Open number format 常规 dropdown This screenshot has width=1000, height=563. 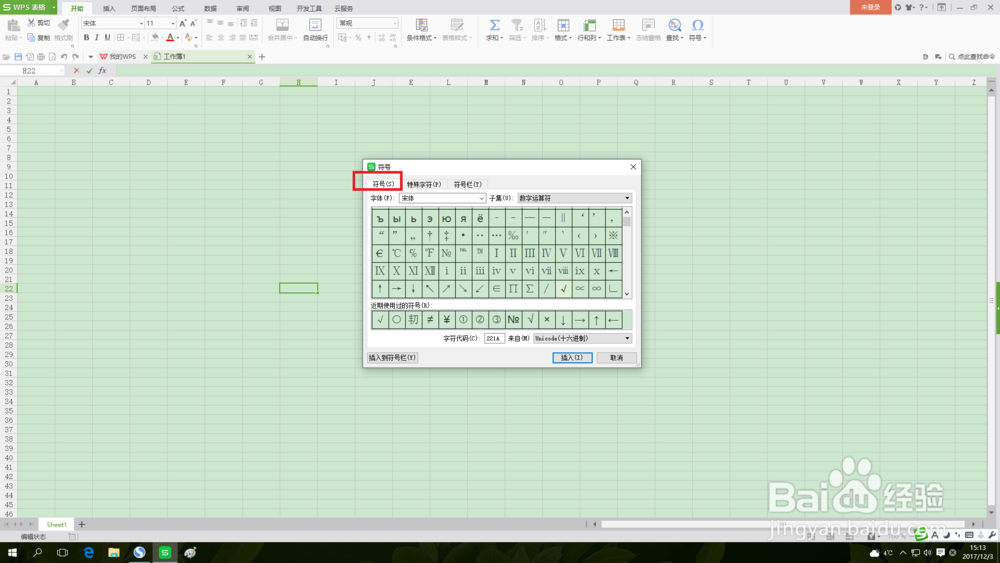[395, 23]
